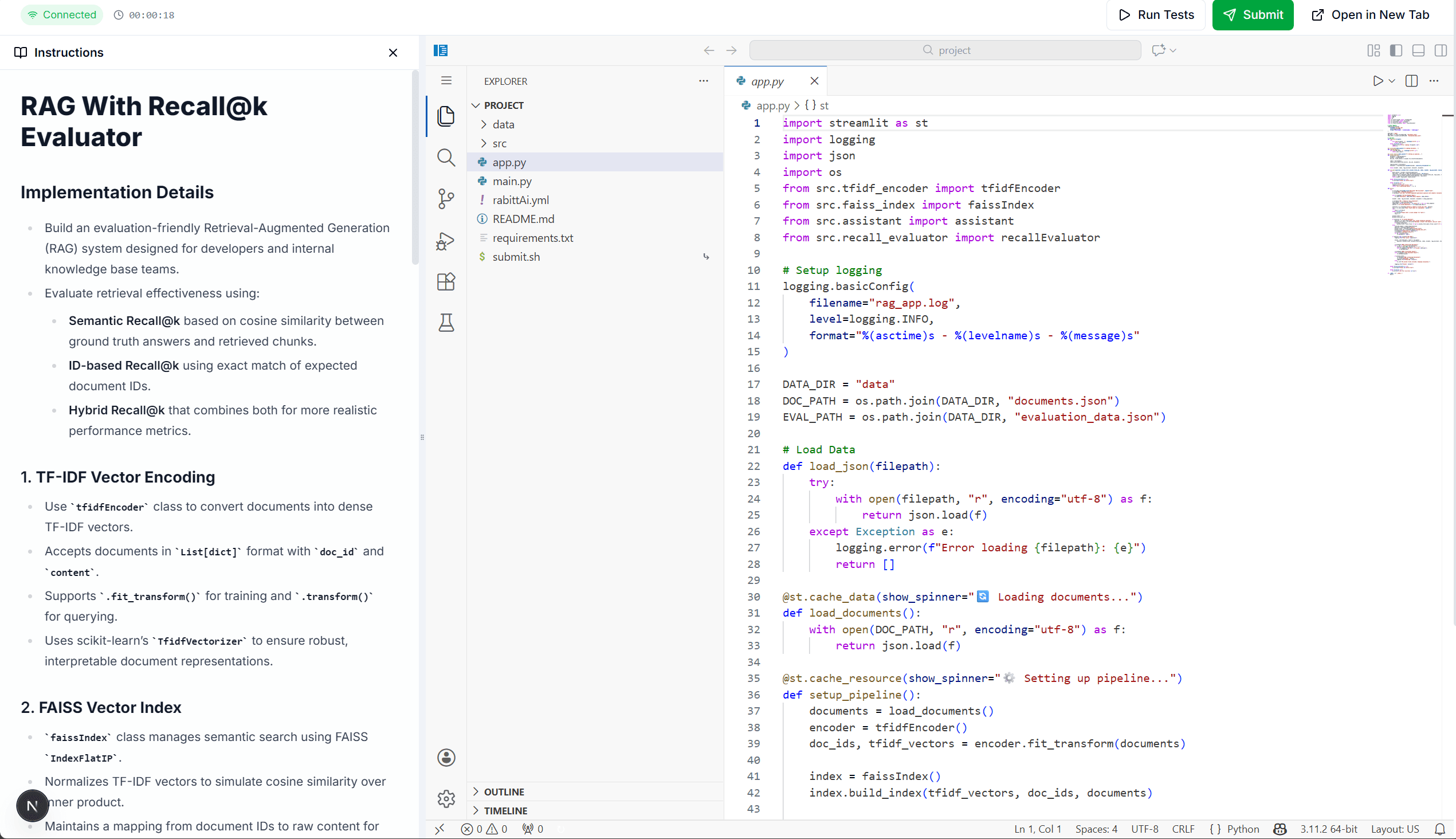Click the instructions panel scrollbar

[x=415, y=167]
